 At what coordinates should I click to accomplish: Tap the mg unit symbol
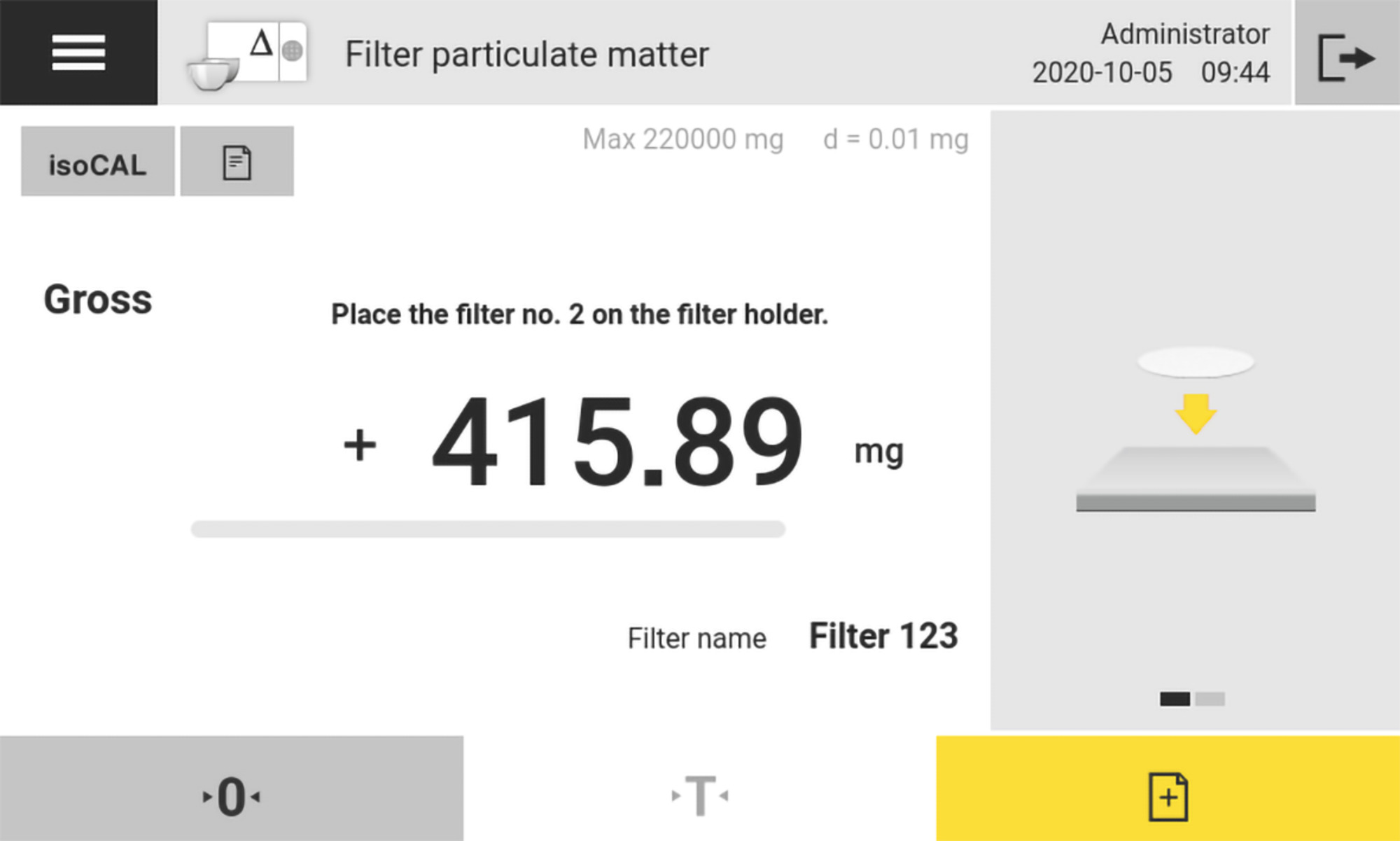pos(878,452)
